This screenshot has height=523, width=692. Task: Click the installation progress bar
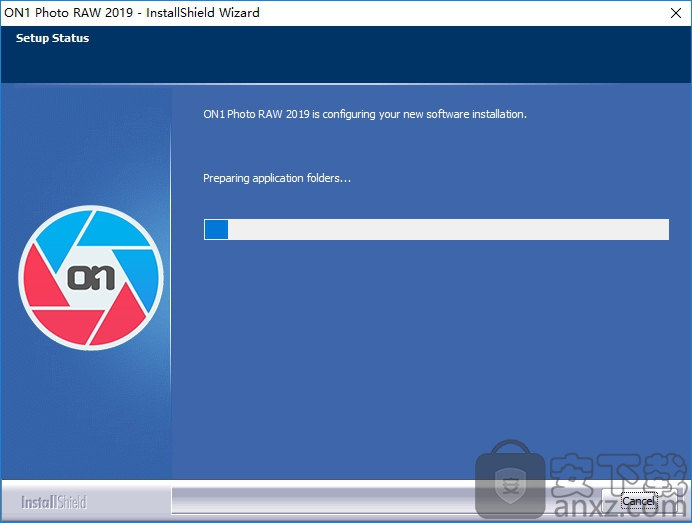pyautogui.click(x=436, y=230)
